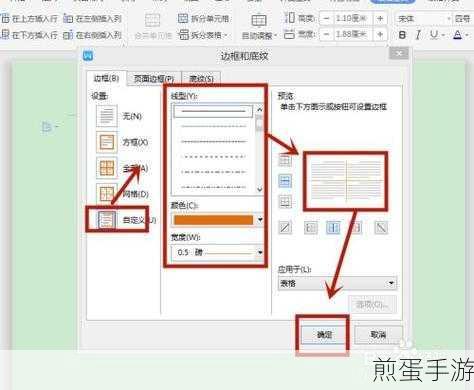Click the column width input field

352,34
